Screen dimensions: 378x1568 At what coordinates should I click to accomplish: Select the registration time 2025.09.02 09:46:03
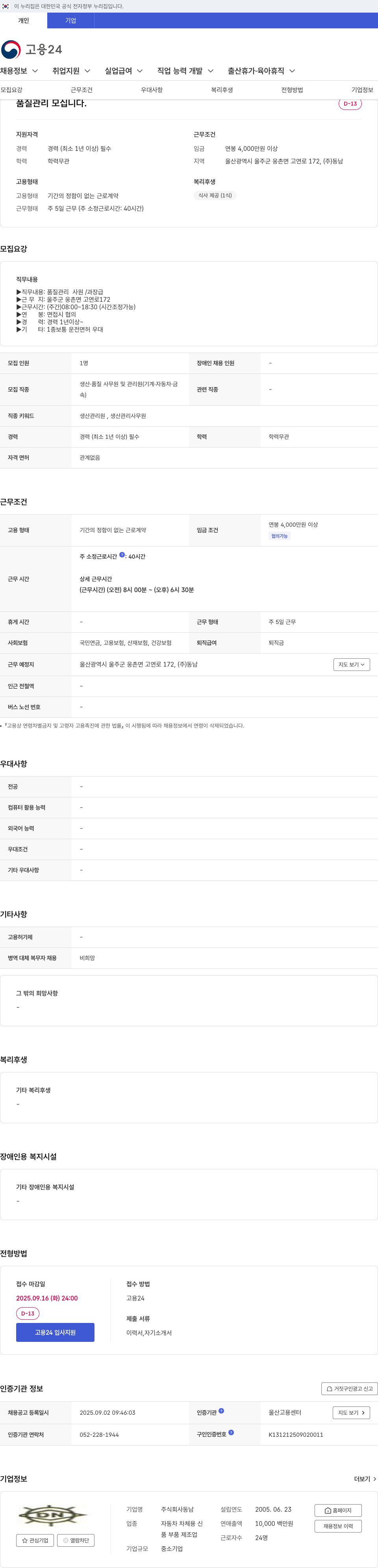[x=108, y=1413]
